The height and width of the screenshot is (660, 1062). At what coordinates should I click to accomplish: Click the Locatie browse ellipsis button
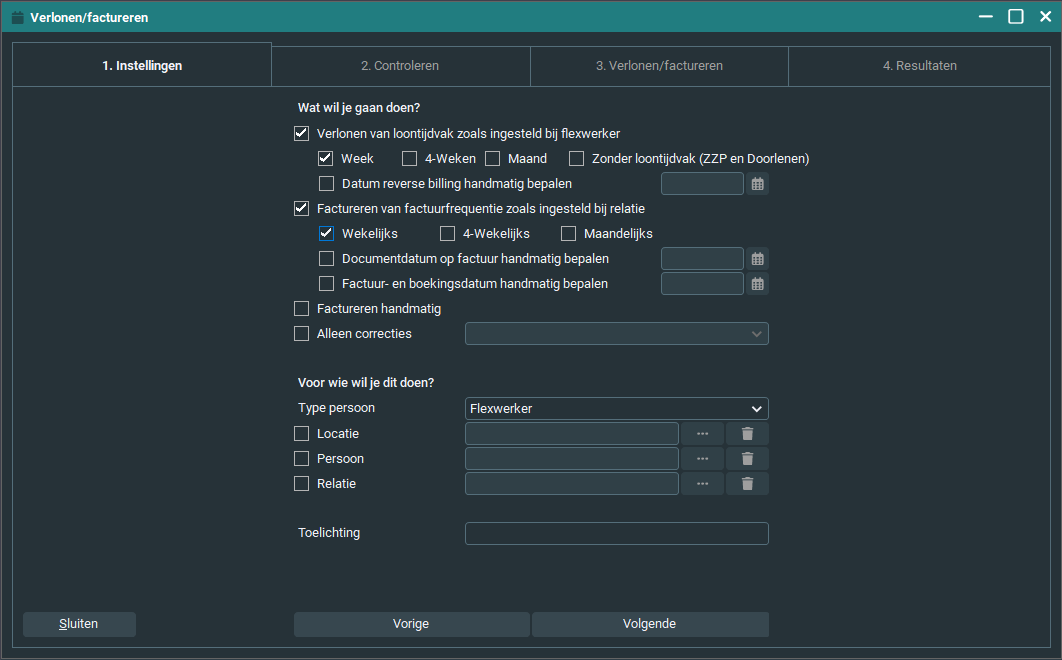point(703,434)
